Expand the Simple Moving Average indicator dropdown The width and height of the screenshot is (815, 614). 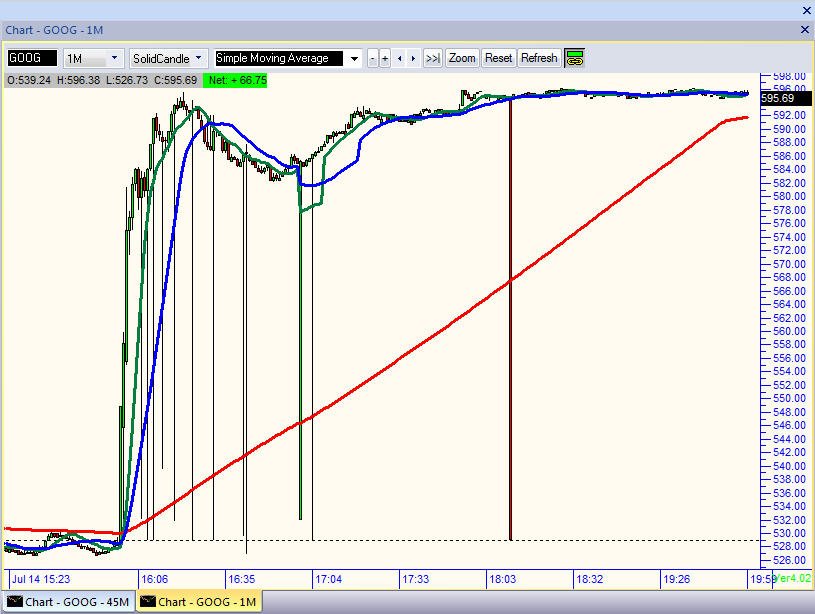tap(354, 58)
